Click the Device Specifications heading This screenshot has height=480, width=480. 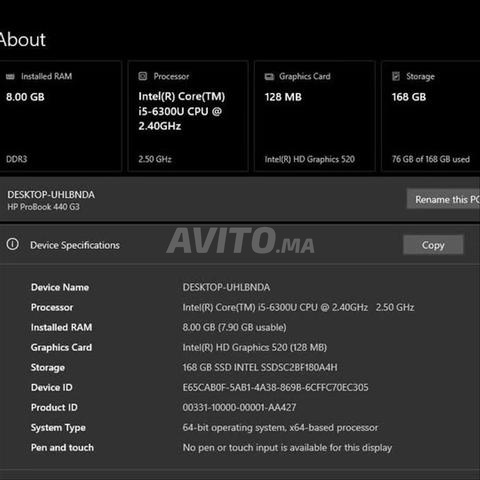point(75,245)
